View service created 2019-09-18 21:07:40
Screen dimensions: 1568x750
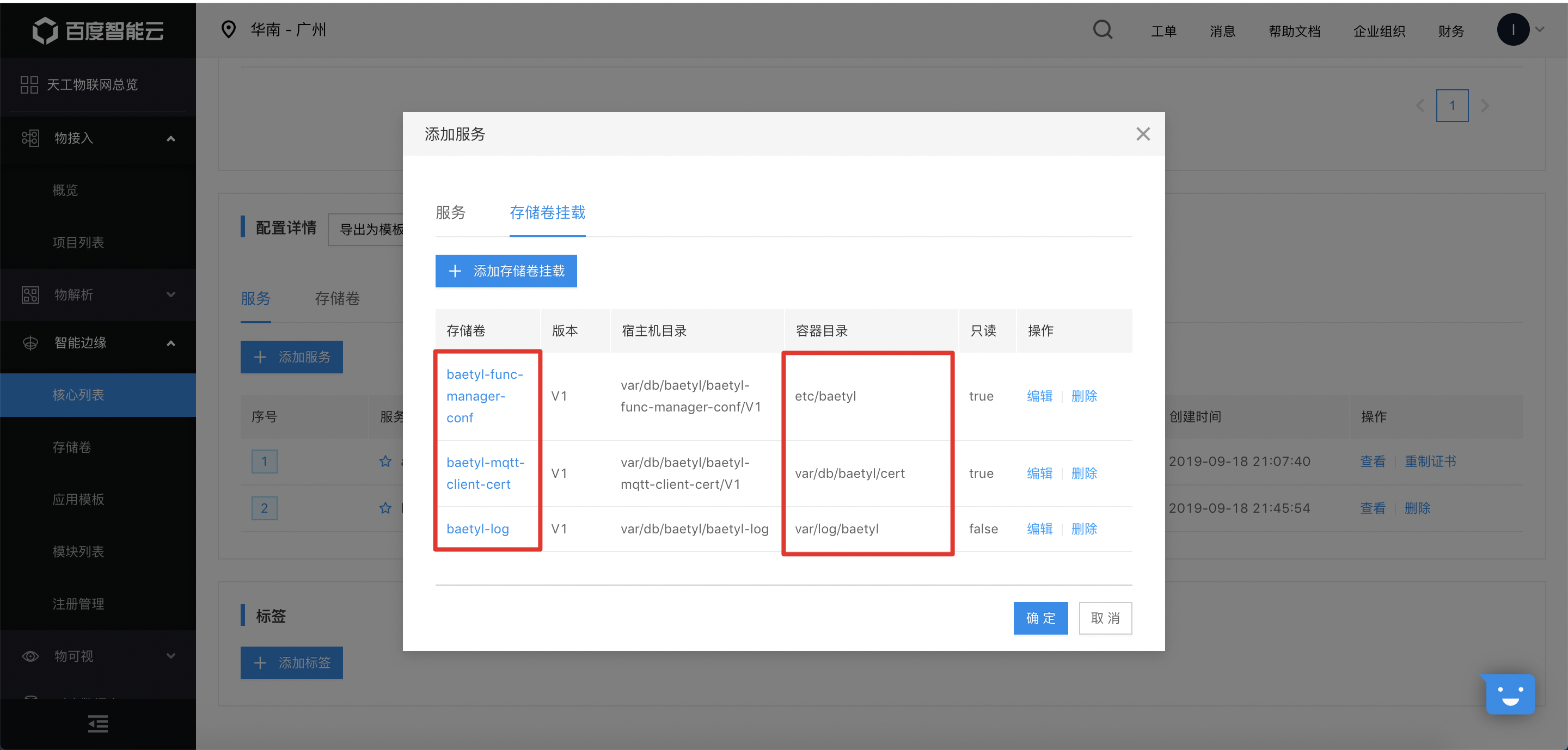pos(1373,461)
